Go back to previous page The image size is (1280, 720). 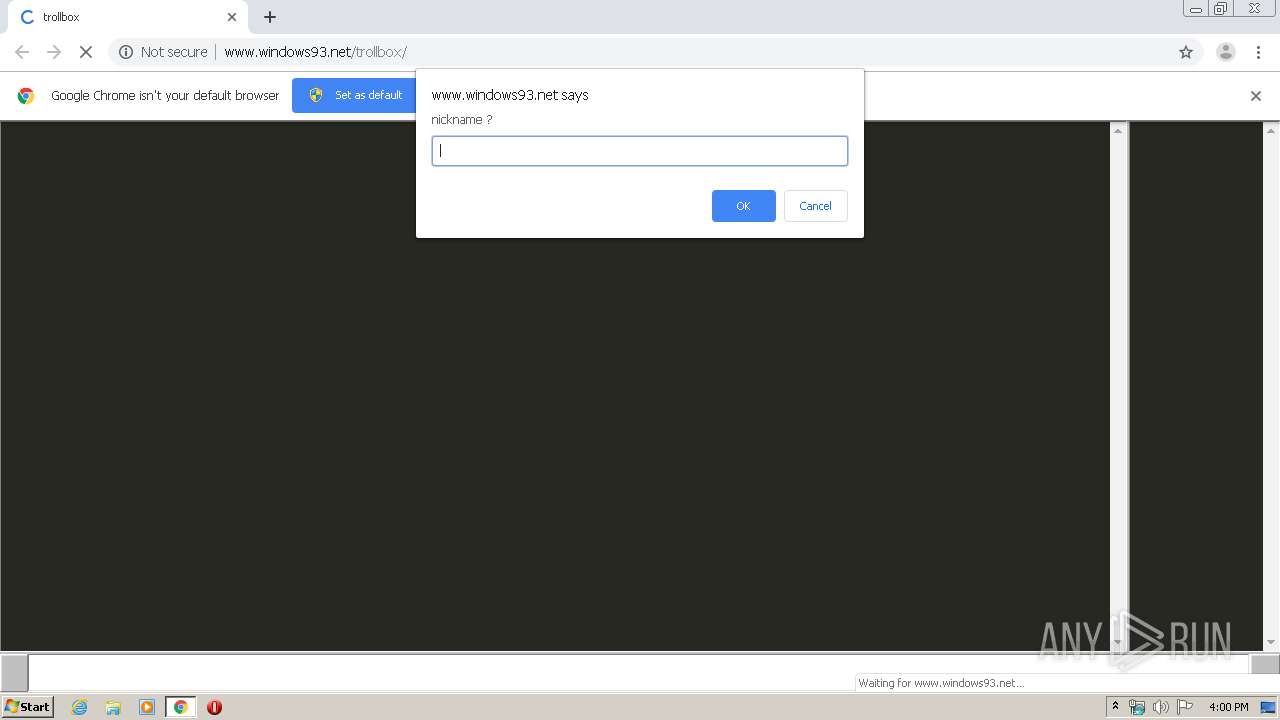click(22, 52)
